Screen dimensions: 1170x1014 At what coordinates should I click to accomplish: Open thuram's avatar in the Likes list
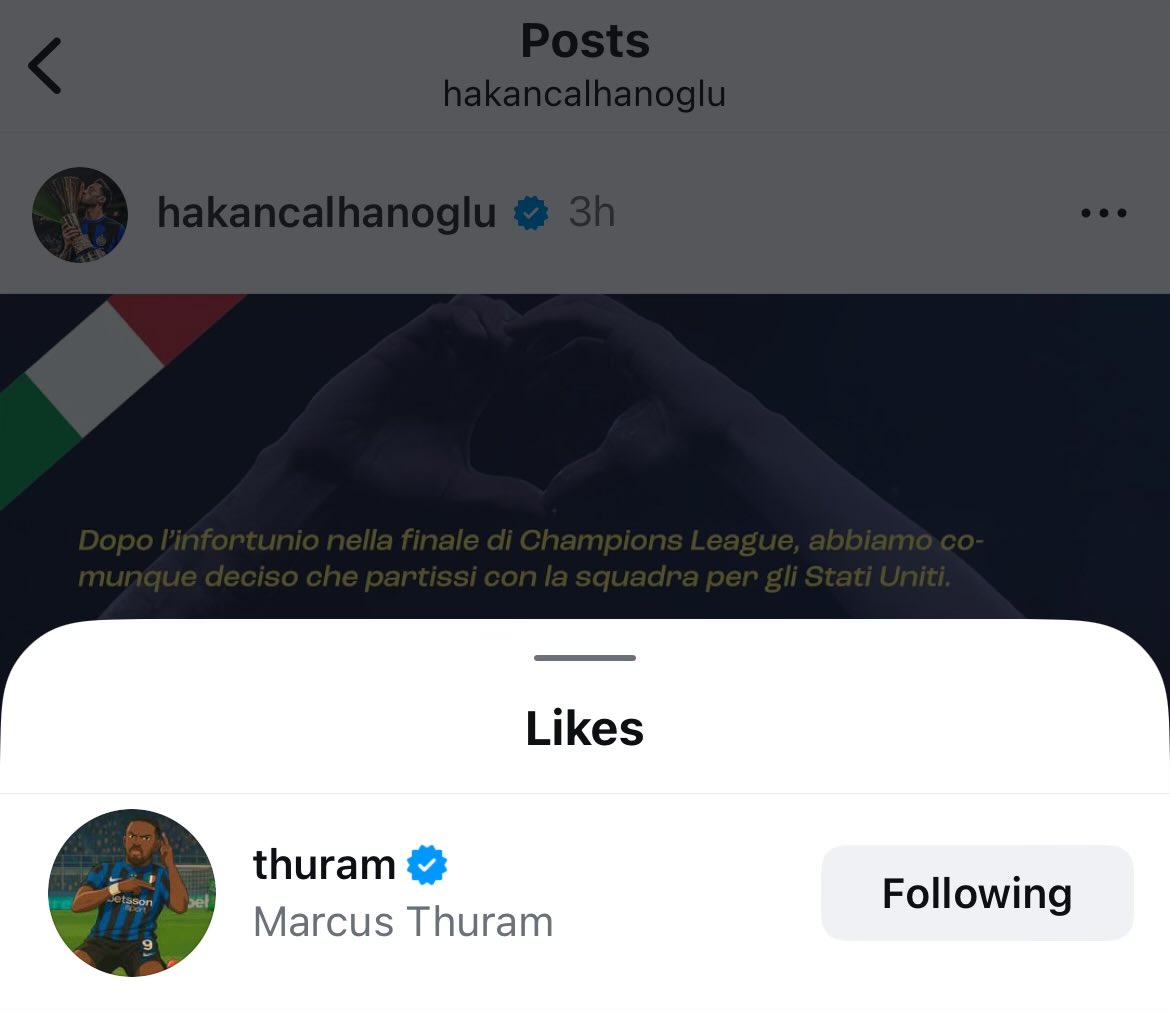click(132, 893)
